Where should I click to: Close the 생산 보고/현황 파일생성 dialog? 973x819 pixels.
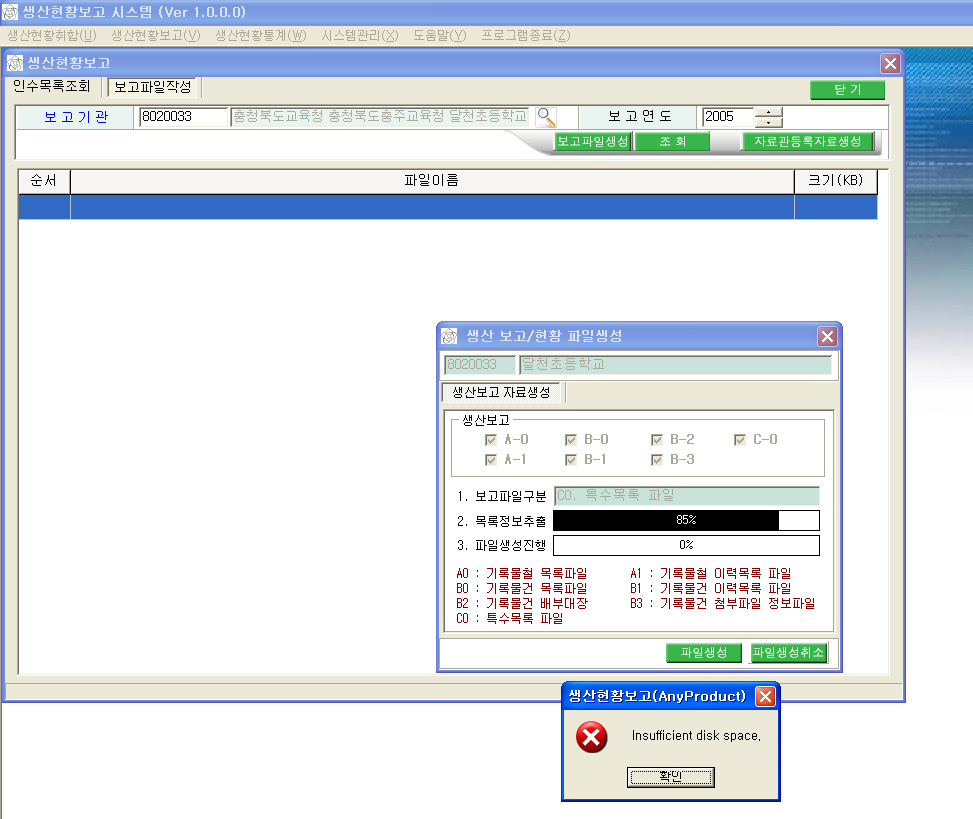coord(827,336)
